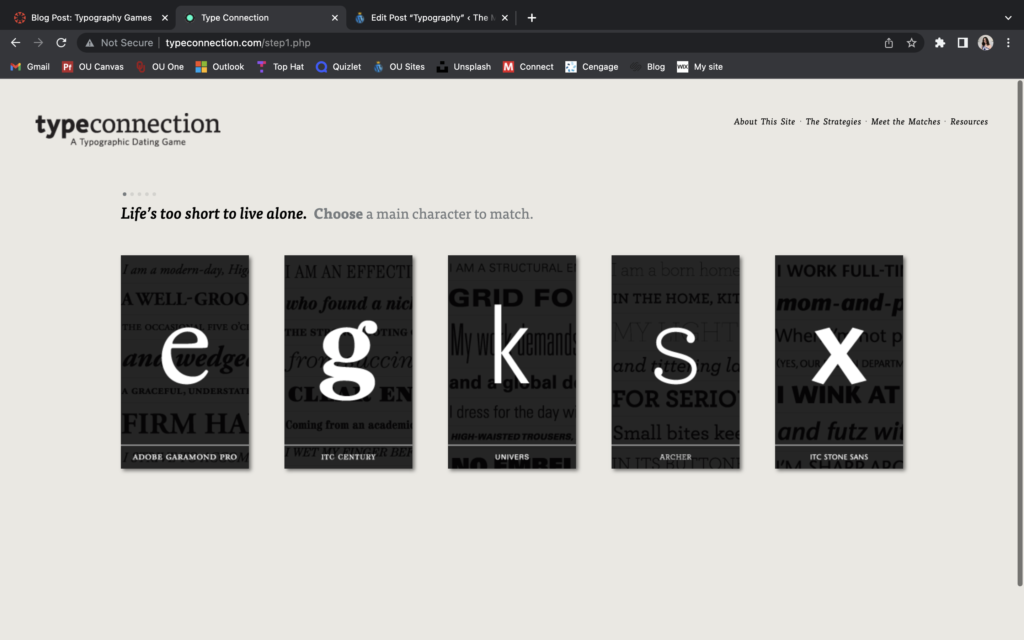Open the Blog bookmark
This screenshot has width=1024, height=640.
click(647, 67)
